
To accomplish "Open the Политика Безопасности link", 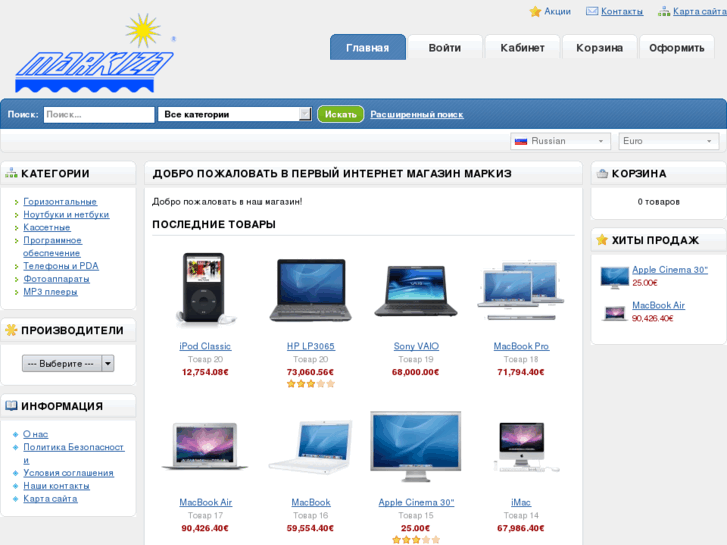I will pos(73,453).
